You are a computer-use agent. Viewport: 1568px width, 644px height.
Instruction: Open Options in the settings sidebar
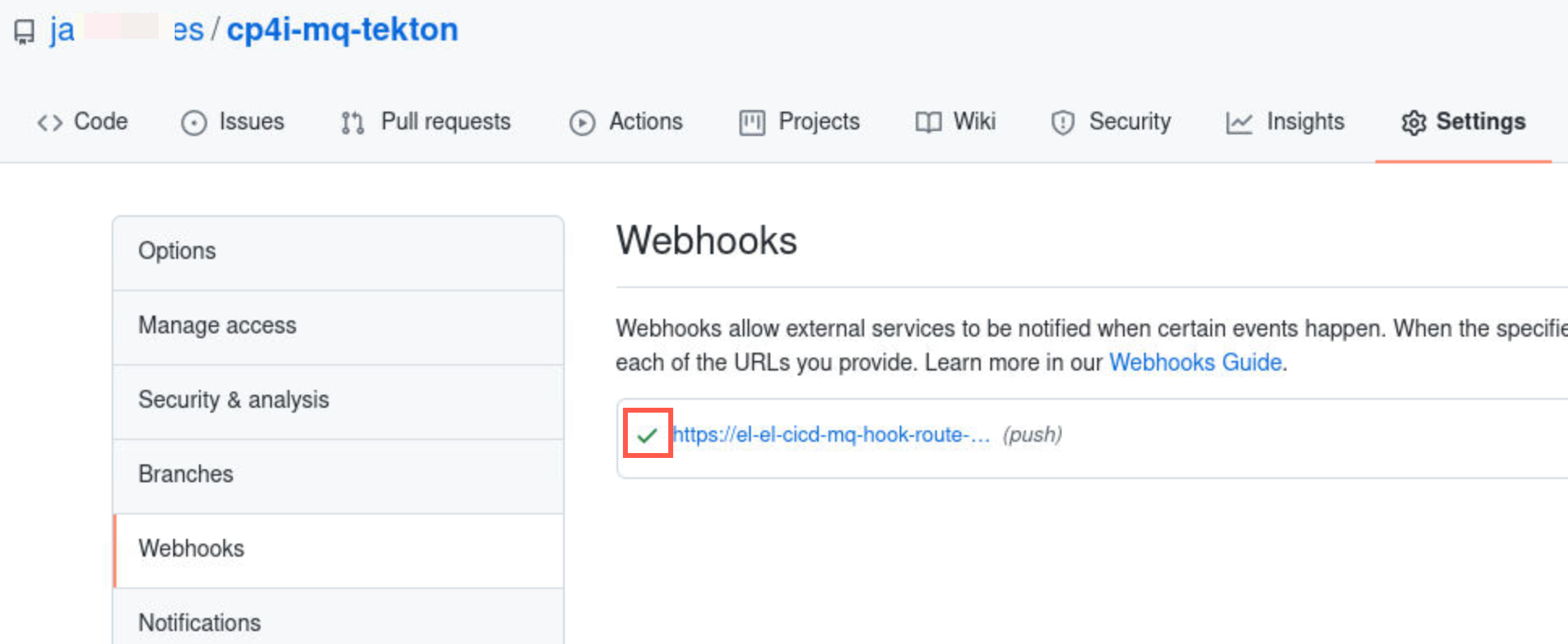pyautogui.click(x=338, y=252)
